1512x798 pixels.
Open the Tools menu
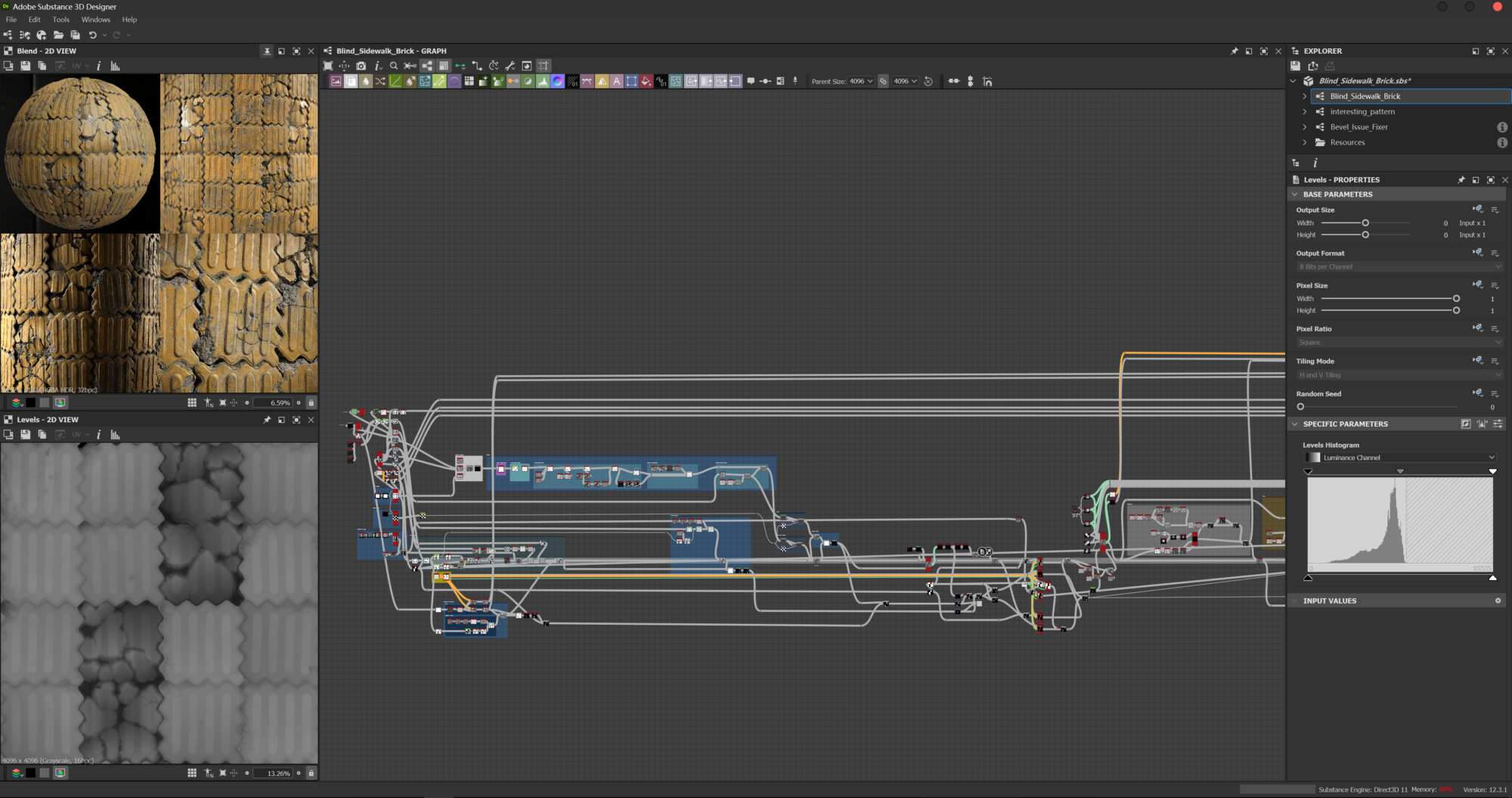[60, 20]
